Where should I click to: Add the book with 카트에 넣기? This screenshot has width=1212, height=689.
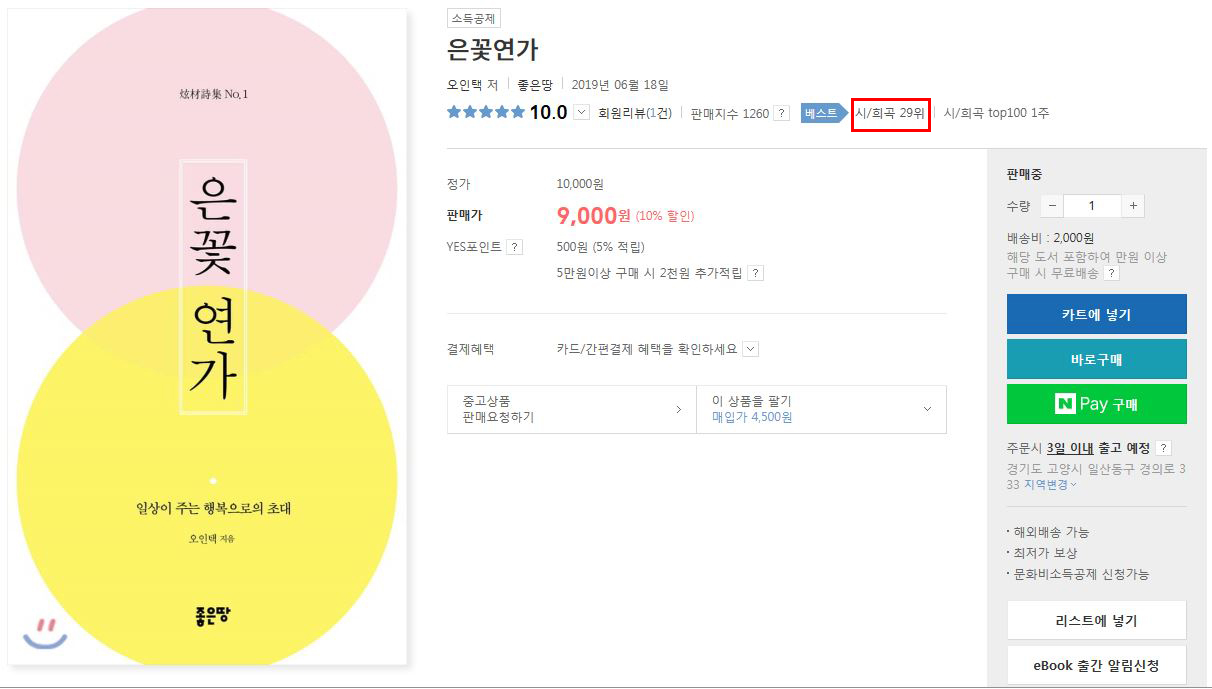pos(1097,314)
